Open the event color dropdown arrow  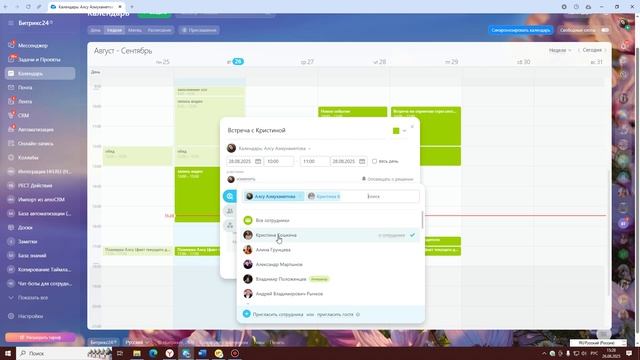pos(404,131)
